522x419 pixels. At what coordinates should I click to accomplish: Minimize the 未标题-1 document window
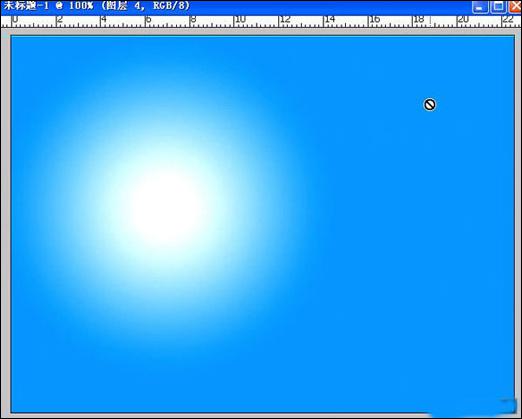point(480,6)
